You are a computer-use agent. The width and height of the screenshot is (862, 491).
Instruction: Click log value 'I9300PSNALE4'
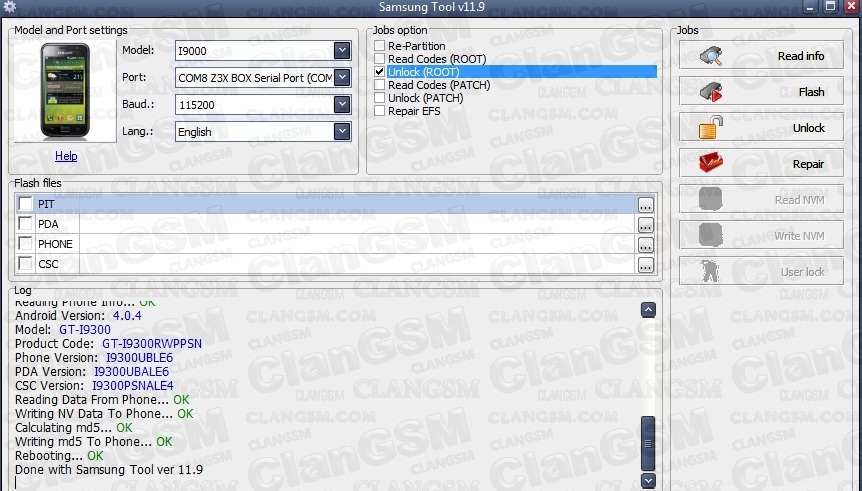[132, 385]
